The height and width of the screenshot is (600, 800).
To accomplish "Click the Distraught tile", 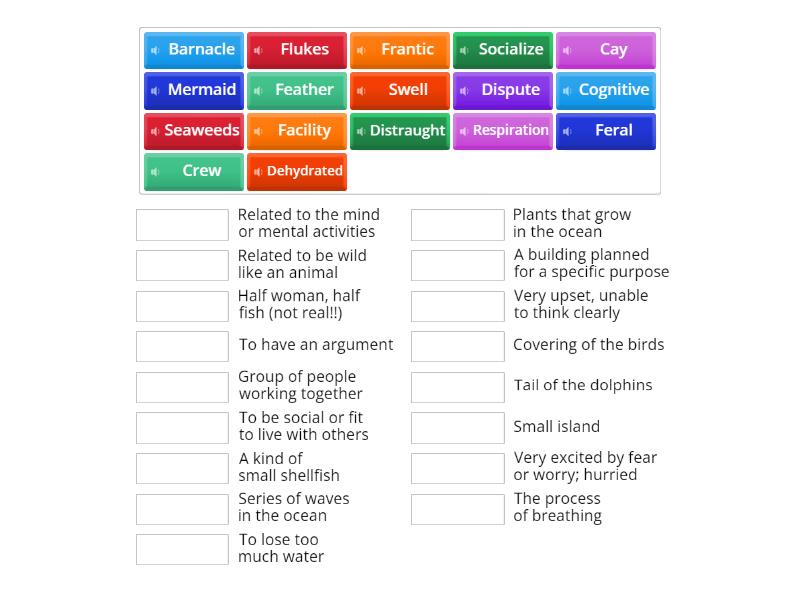I will (400, 130).
